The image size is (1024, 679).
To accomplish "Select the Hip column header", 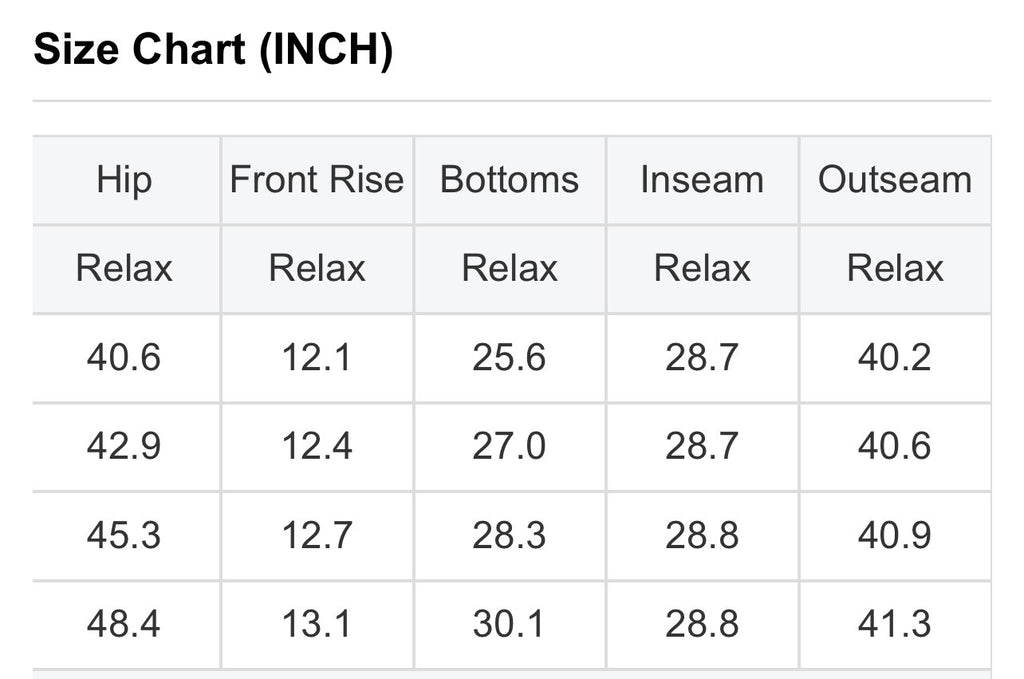I will tap(125, 180).
